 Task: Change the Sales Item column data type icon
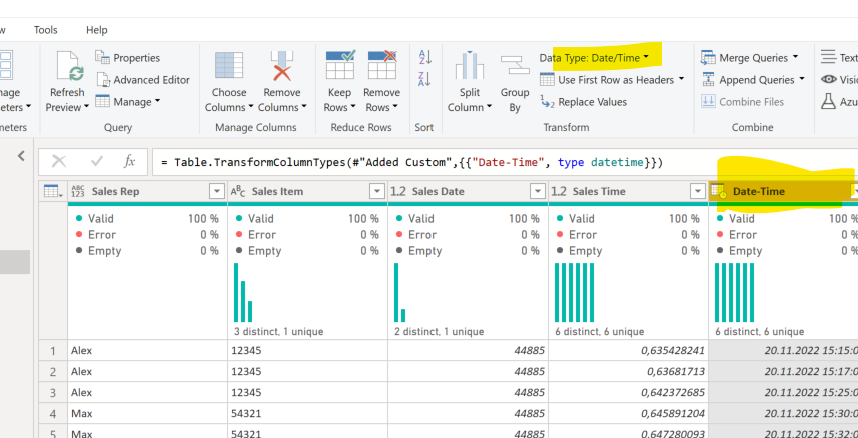(238, 191)
